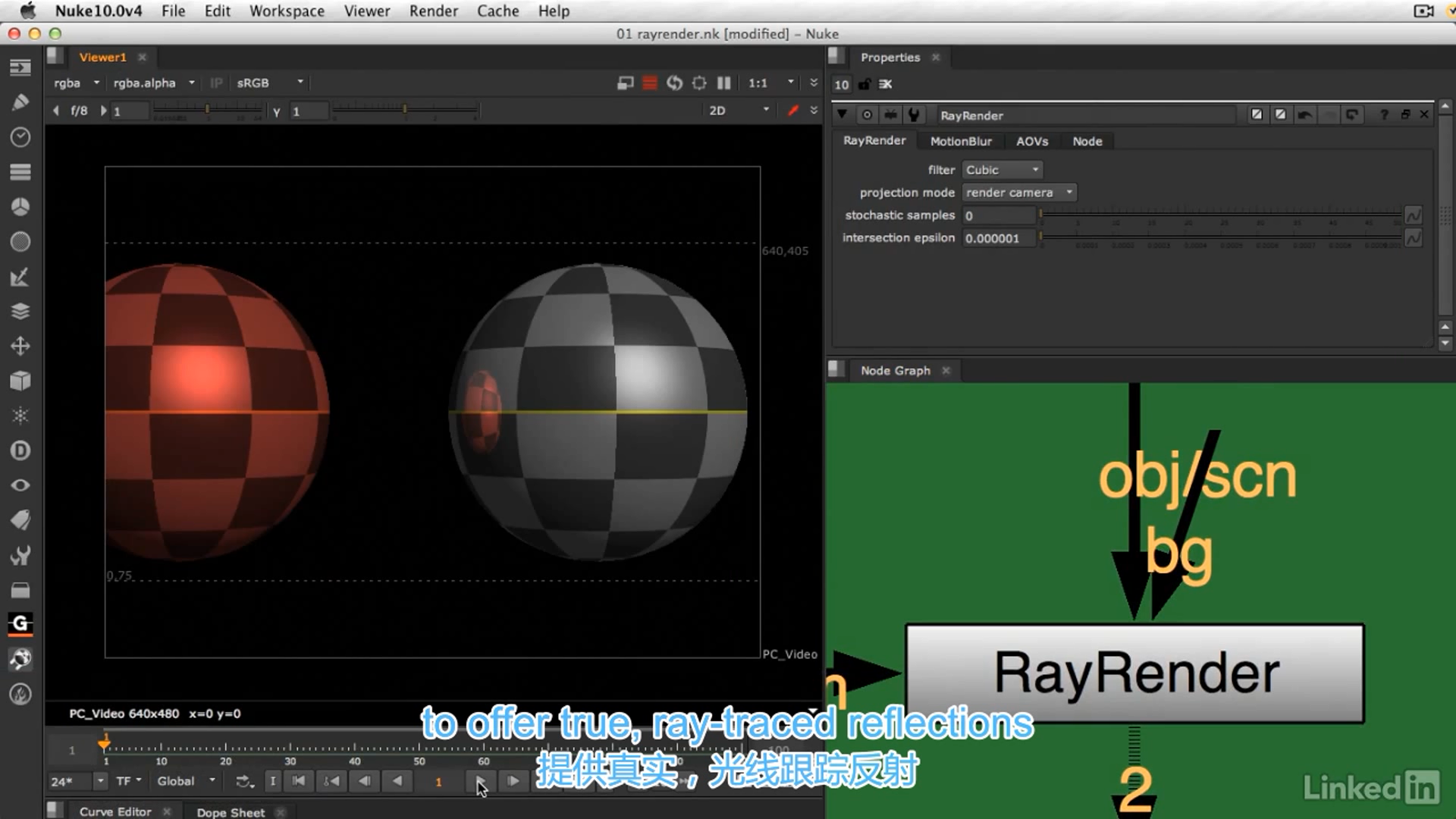Click the viewer clipping warning icon
This screenshot has height=819, width=1456.
click(x=650, y=83)
